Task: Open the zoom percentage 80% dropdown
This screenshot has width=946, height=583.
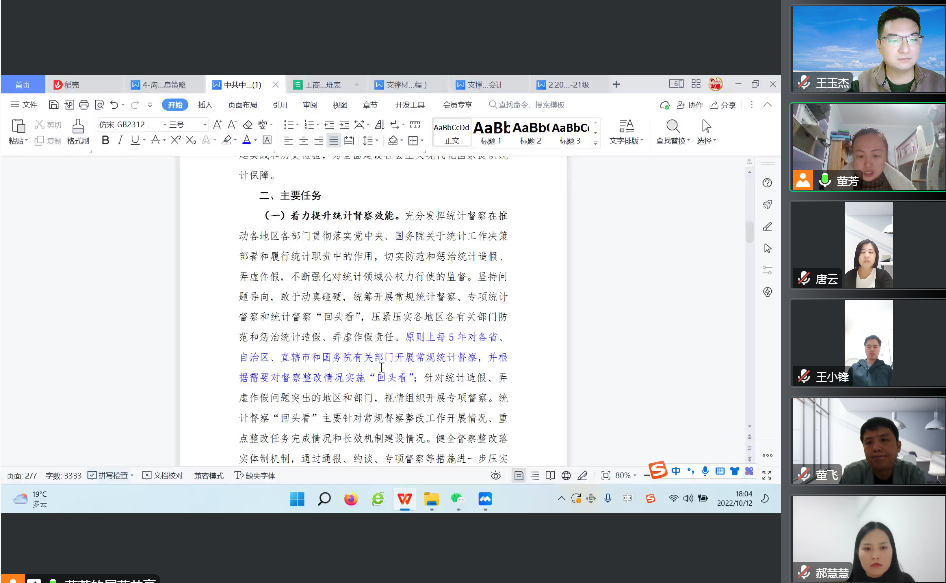Action: tap(626, 476)
